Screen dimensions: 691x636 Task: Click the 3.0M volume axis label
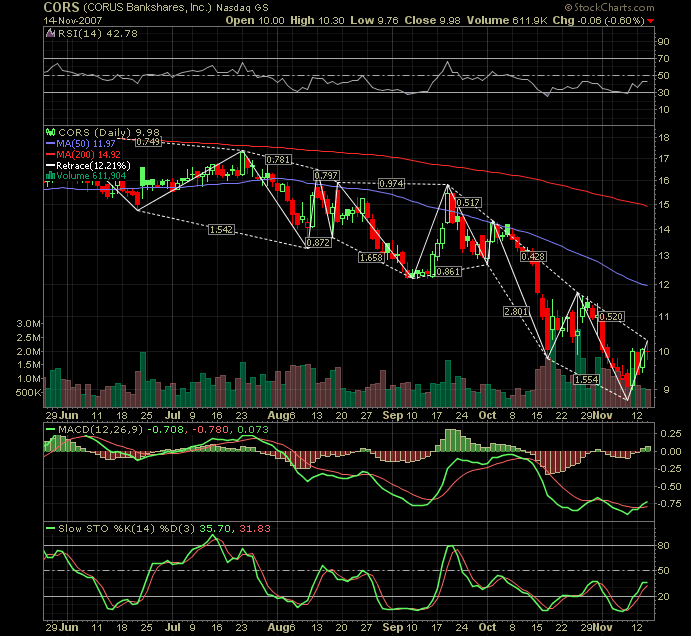click(29, 324)
